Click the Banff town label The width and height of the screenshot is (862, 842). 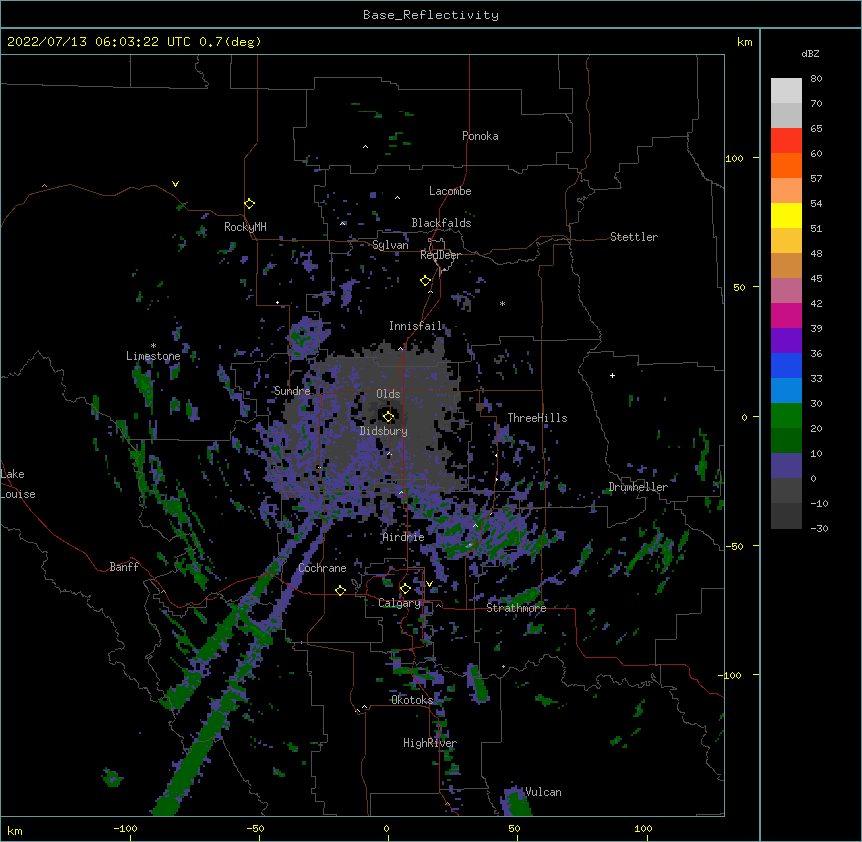pos(124,567)
